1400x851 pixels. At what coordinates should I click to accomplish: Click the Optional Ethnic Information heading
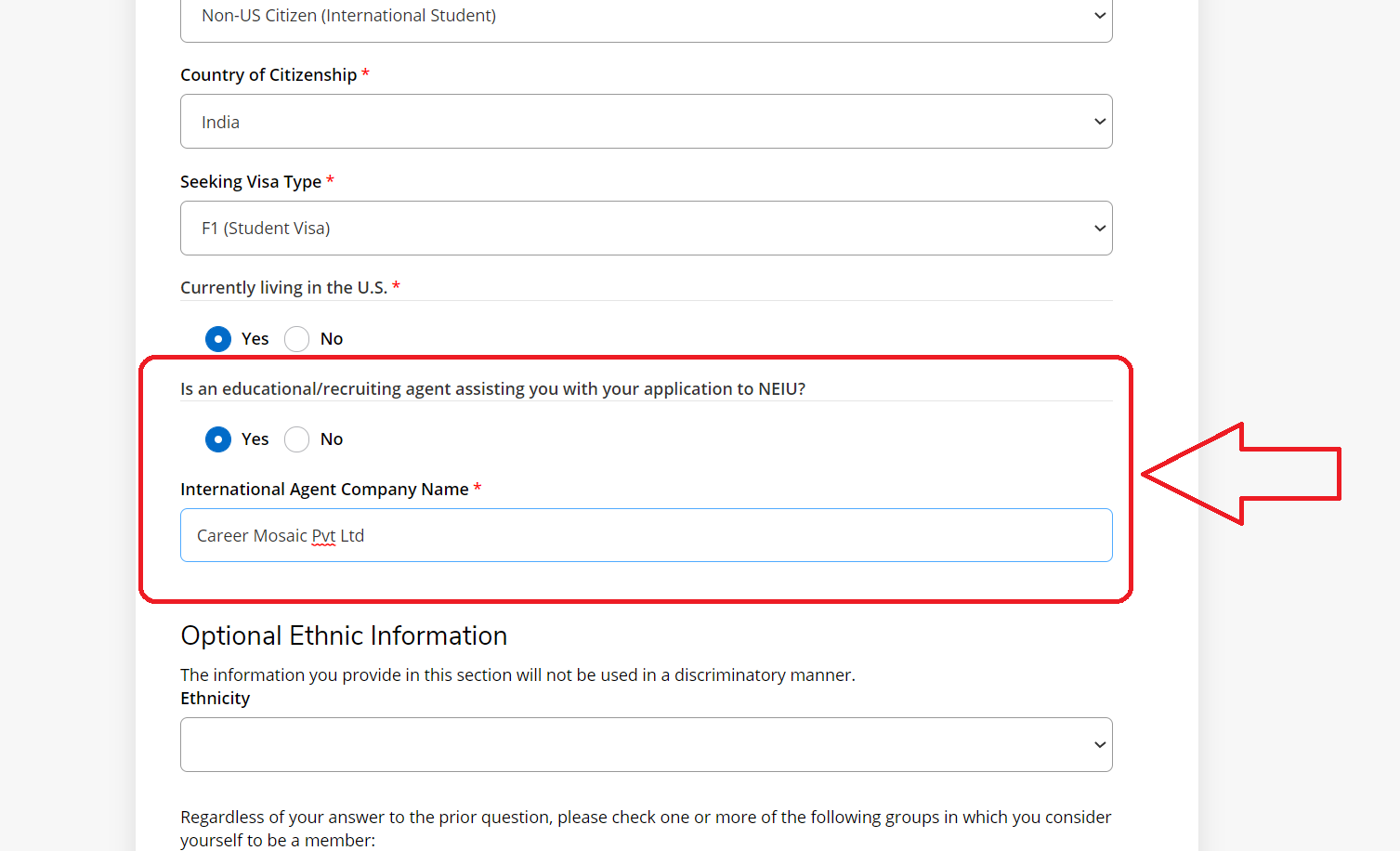point(344,635)
